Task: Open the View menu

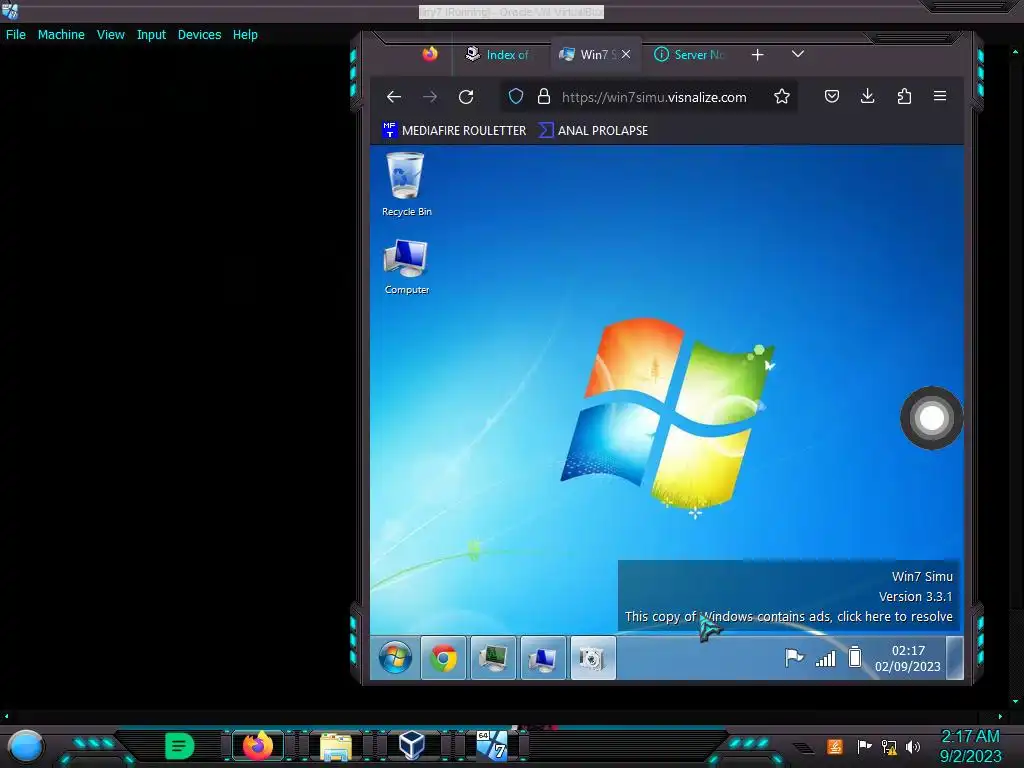Action: pos(110,35)
